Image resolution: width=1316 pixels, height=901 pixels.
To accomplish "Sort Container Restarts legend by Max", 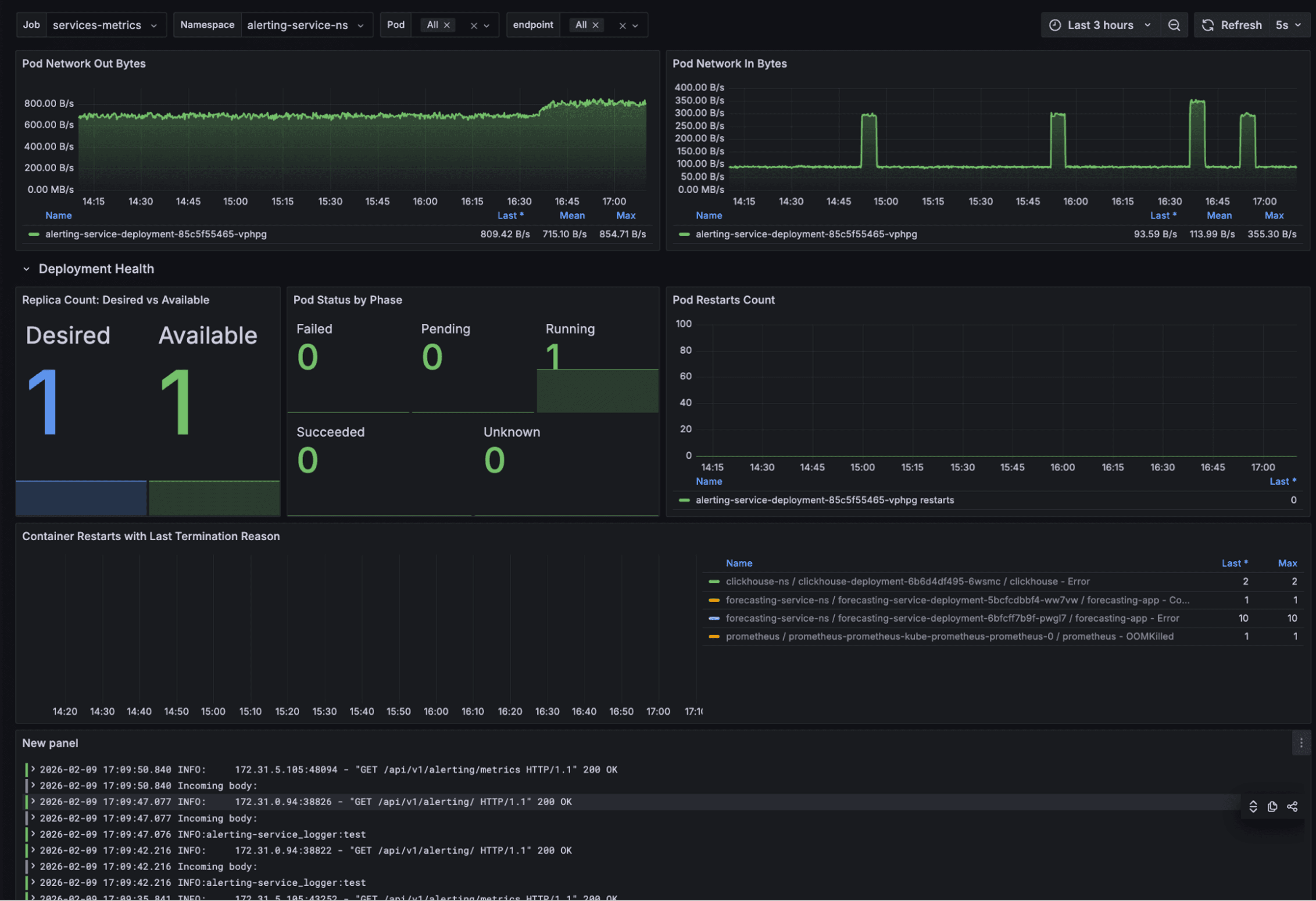I will click(1287, 563).
